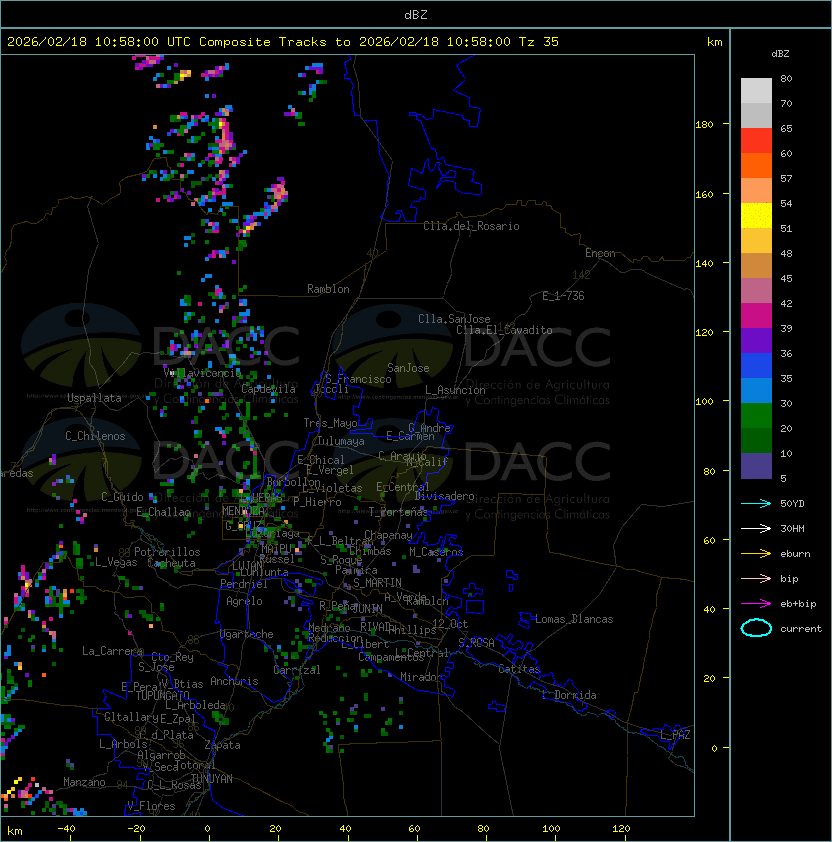Pick the bright yellow dBZ swatch
Viewport: 832px width, 842px height.
pyautogui.click(x=756, y=216)
